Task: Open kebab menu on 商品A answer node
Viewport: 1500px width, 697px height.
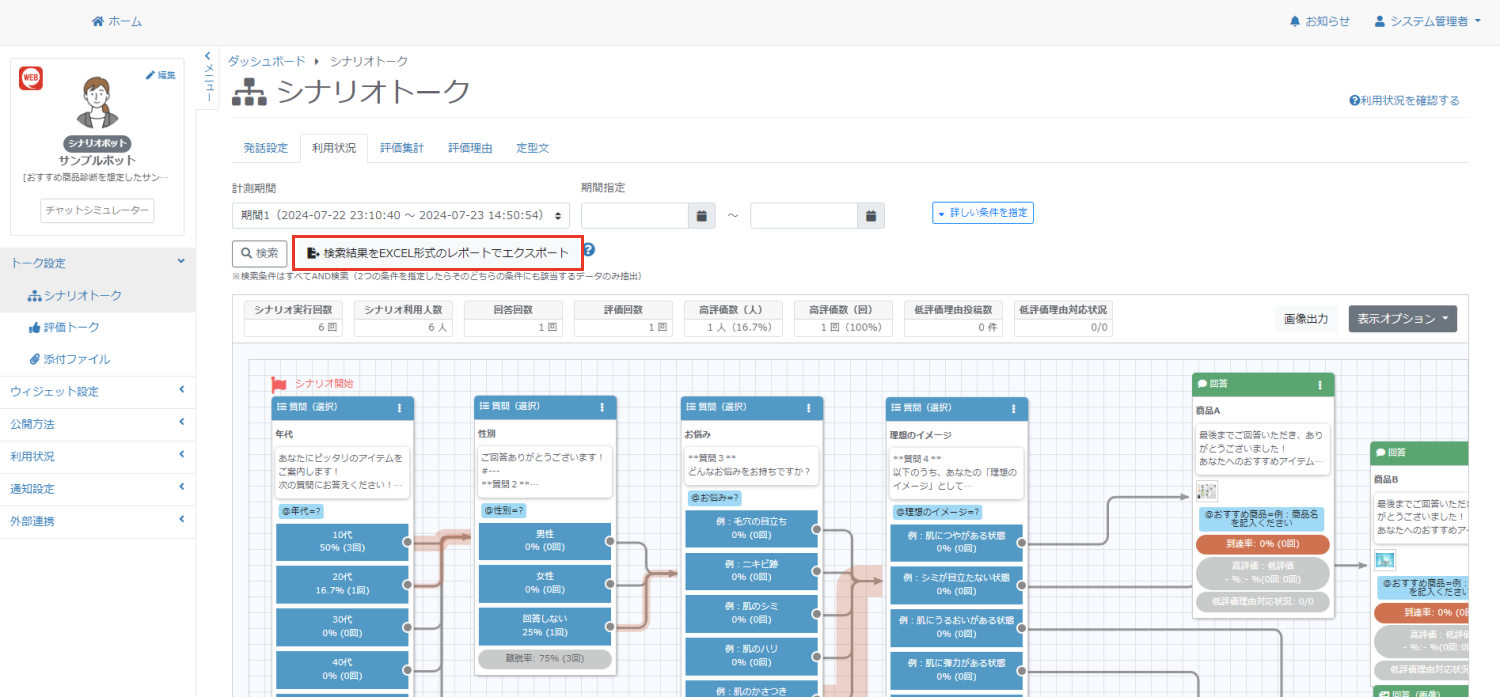Action: coord(1320,384)
